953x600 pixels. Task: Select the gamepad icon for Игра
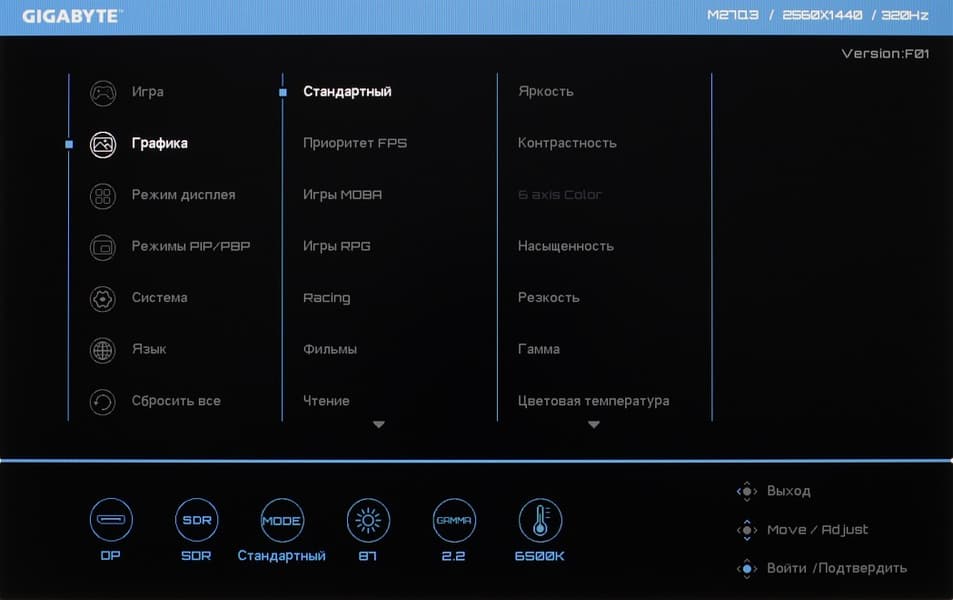(x=103, y=93)
